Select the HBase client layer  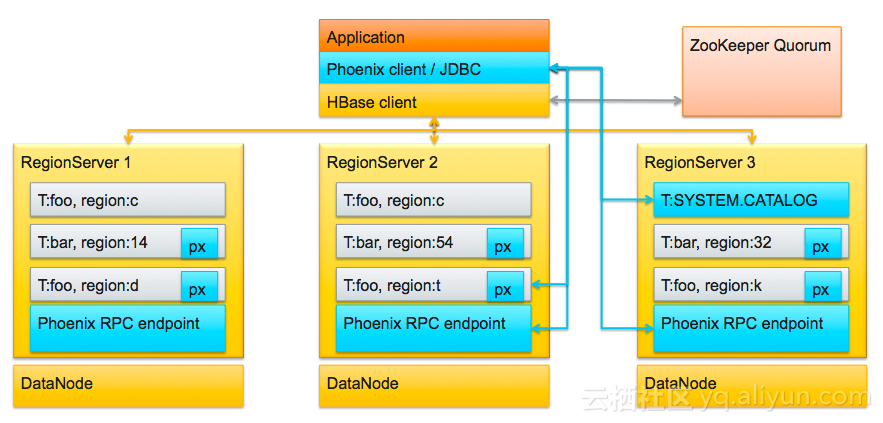[434, 101]
